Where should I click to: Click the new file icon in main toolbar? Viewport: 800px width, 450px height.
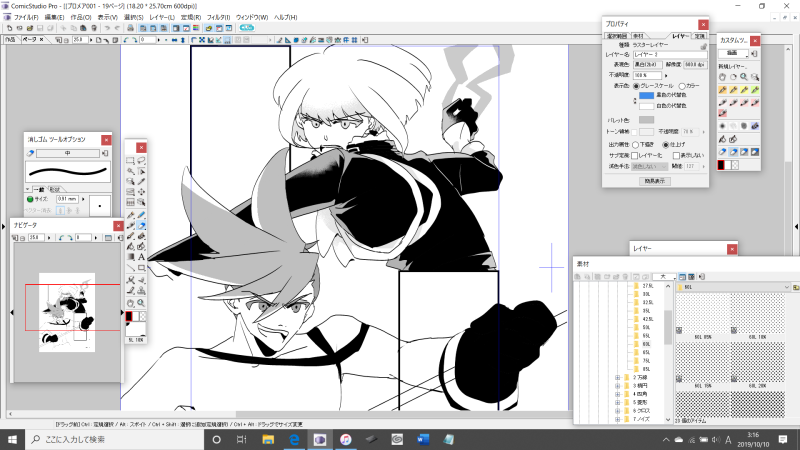pos(9,28)
